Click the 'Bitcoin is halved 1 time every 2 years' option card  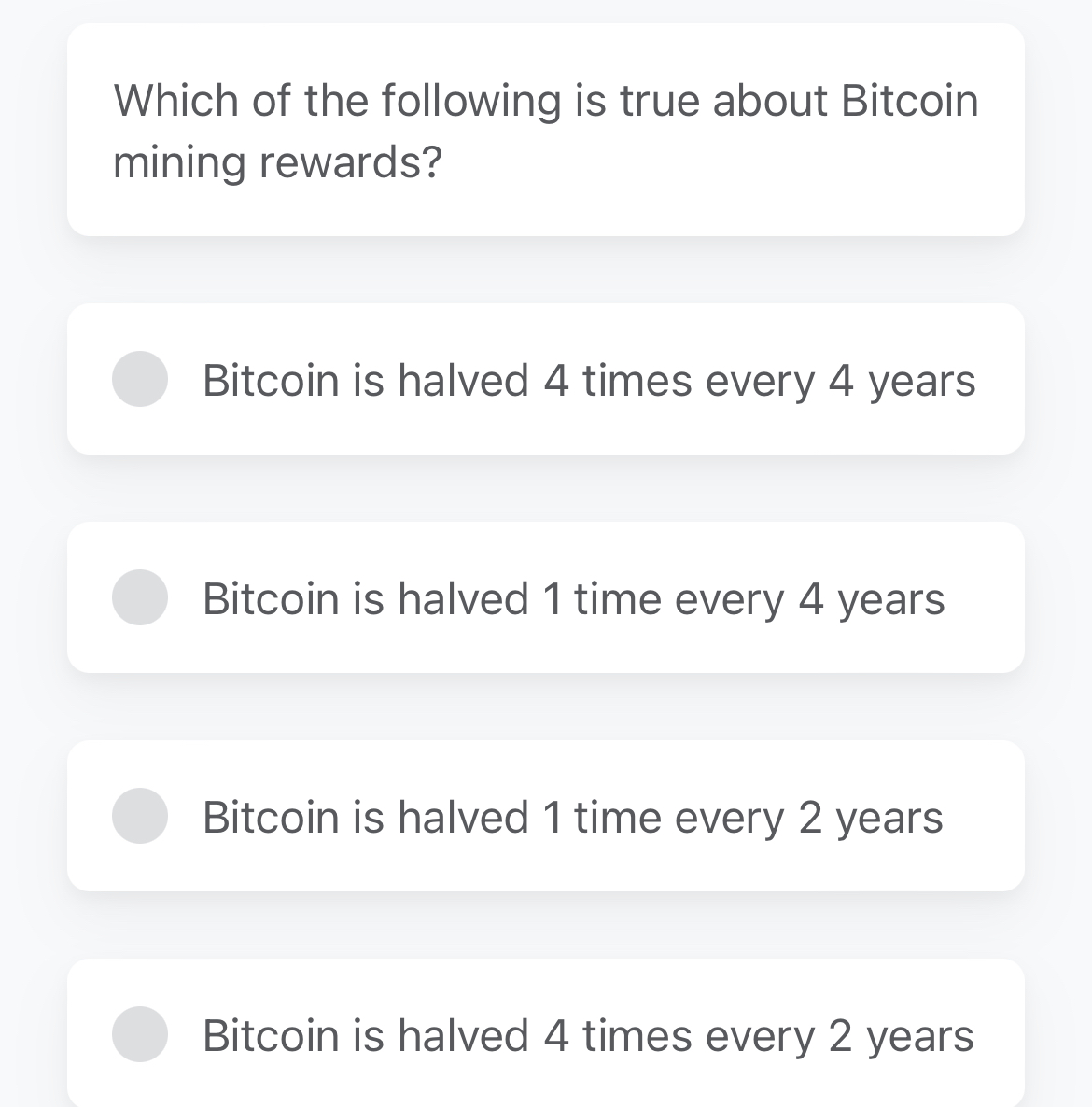[x=545, y=815]
